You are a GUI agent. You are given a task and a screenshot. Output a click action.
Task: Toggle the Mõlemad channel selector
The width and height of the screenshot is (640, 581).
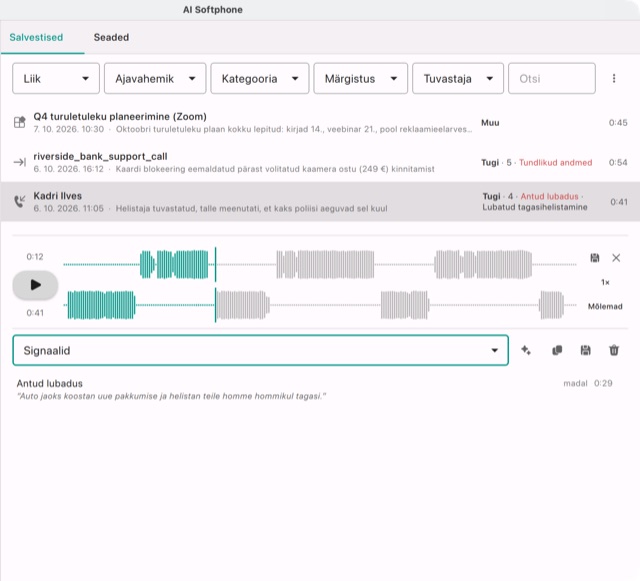point(605,306)
